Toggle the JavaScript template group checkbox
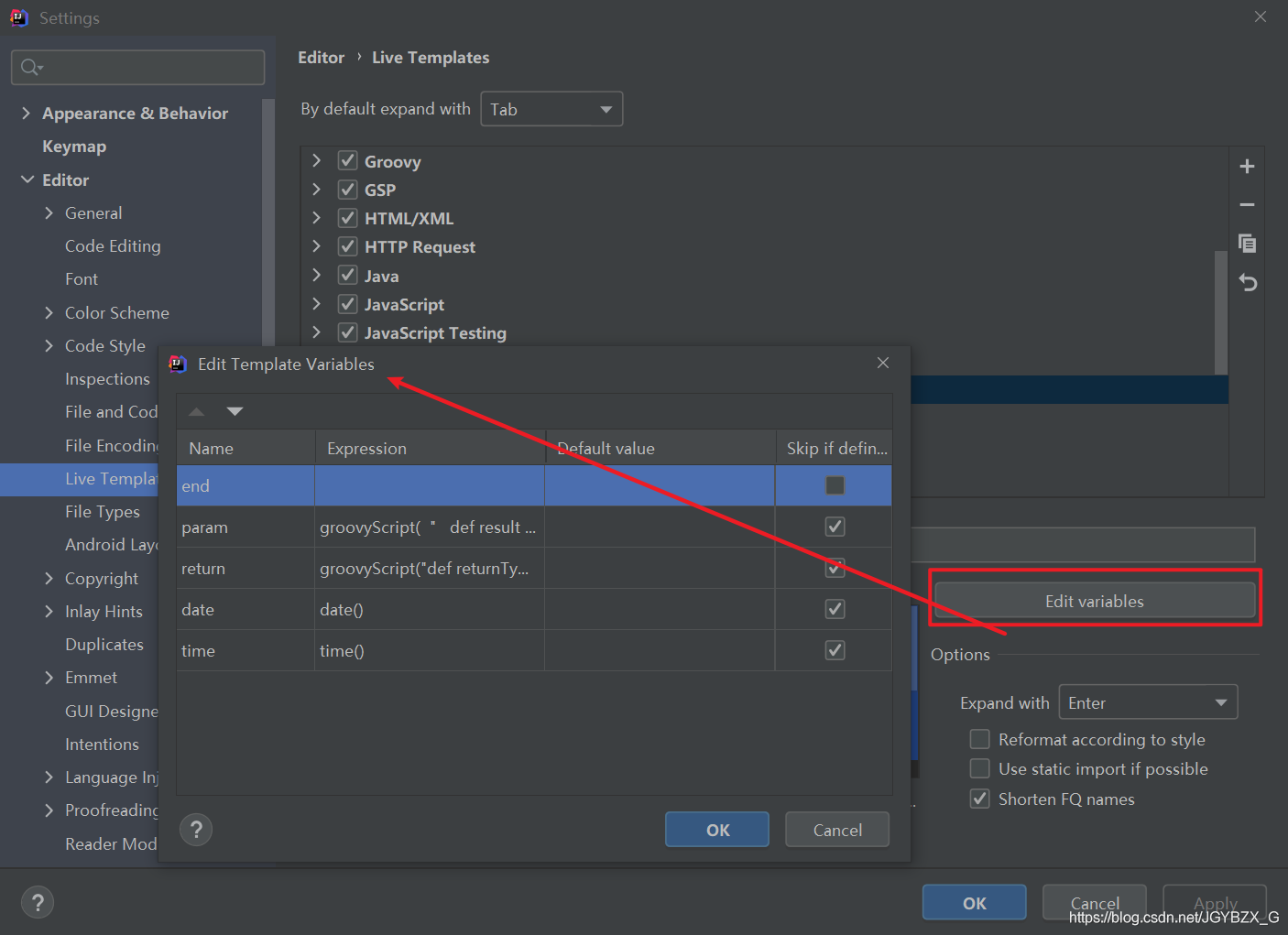This screenshot has height=935, width=1288. [x=347, y=304]
